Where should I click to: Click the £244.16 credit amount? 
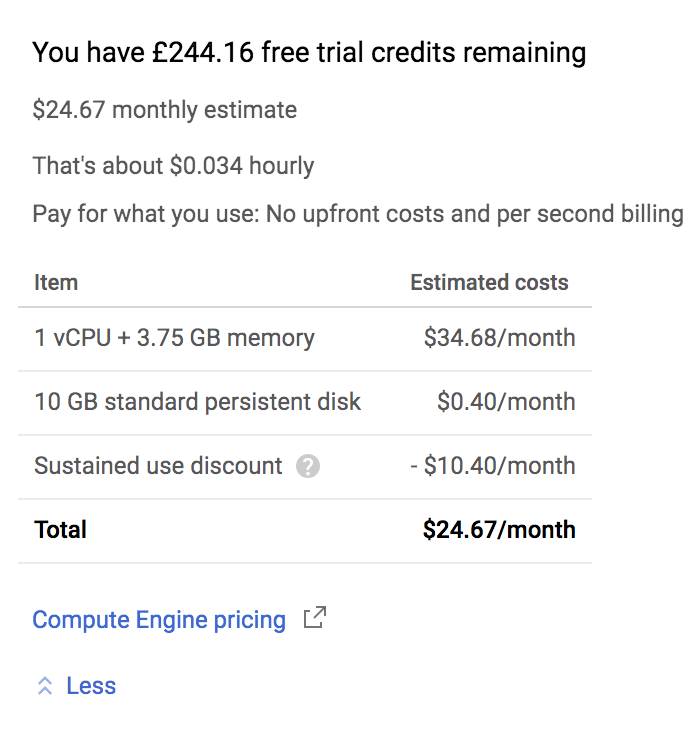click(202, 52)
